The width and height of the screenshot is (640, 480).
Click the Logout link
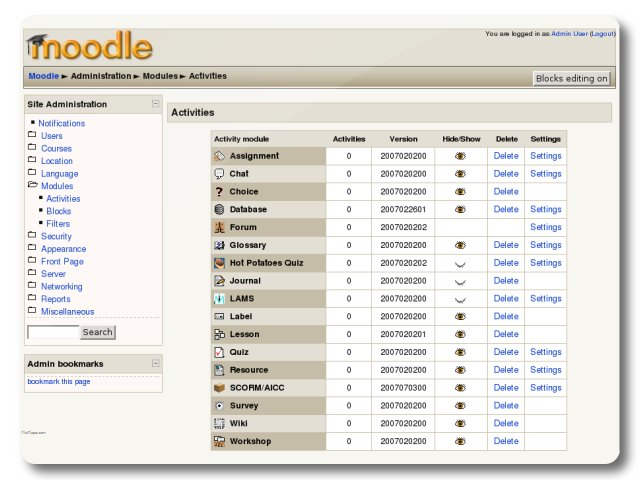point(602,33)
